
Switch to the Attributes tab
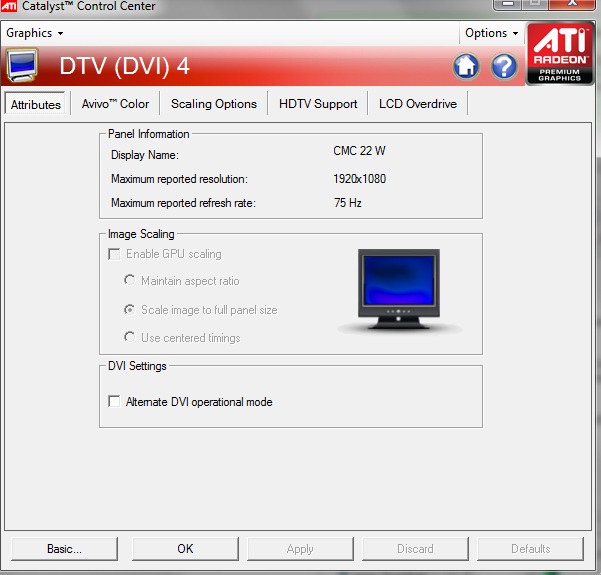pos(36,104)
